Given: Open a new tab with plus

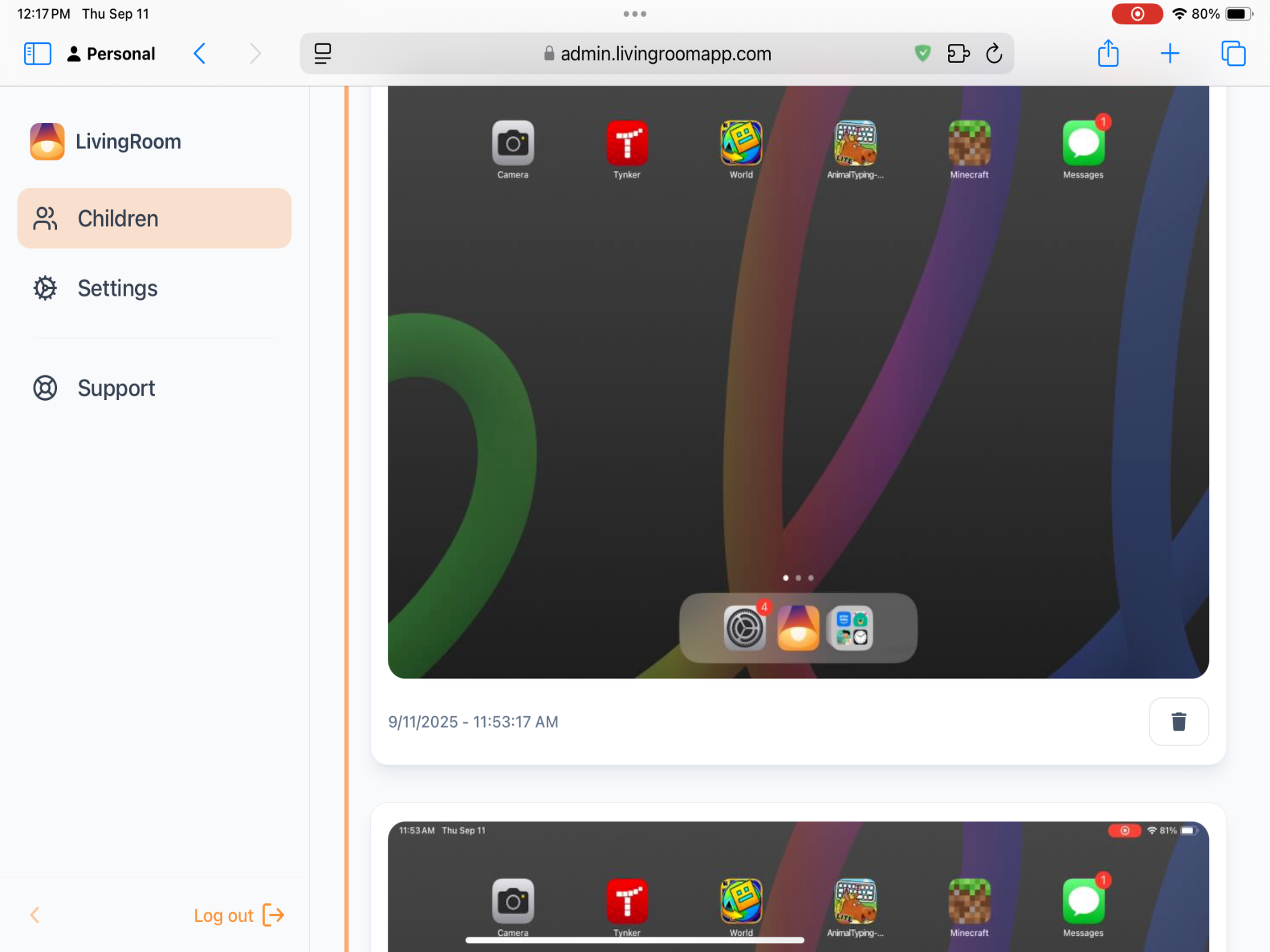Looking at the screenshot, I should 1170,53.
